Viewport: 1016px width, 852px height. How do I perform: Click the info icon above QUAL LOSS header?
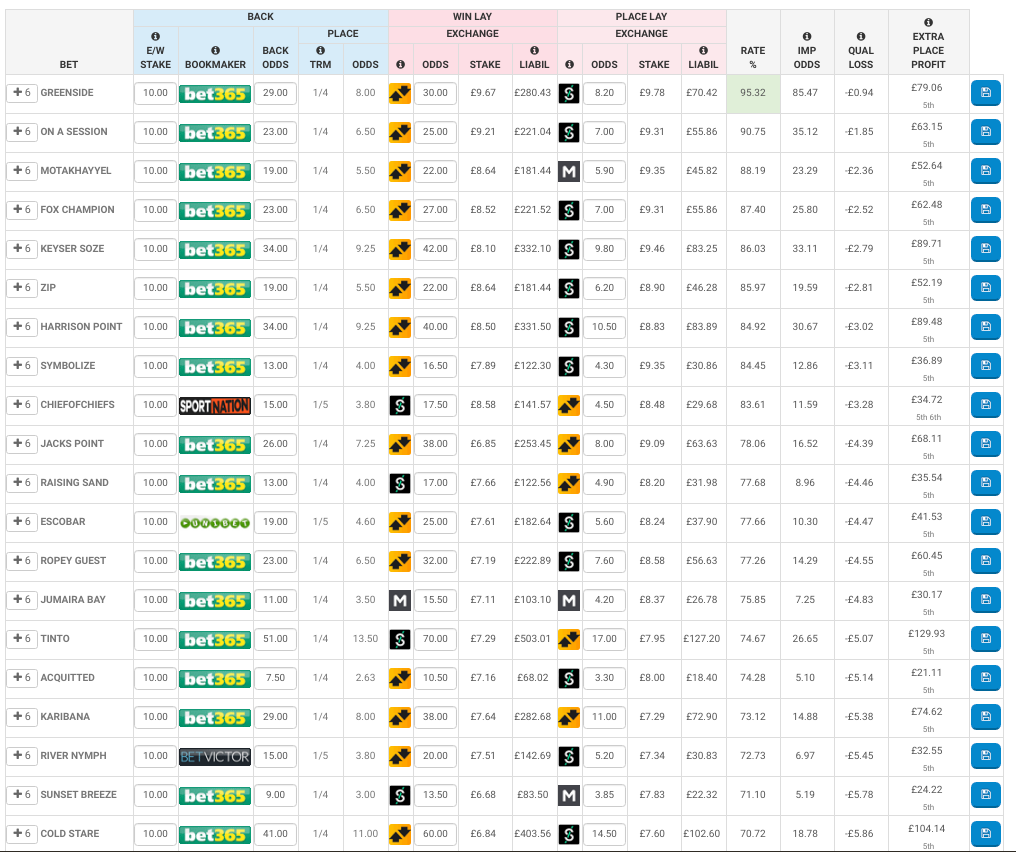coord(860,36)
